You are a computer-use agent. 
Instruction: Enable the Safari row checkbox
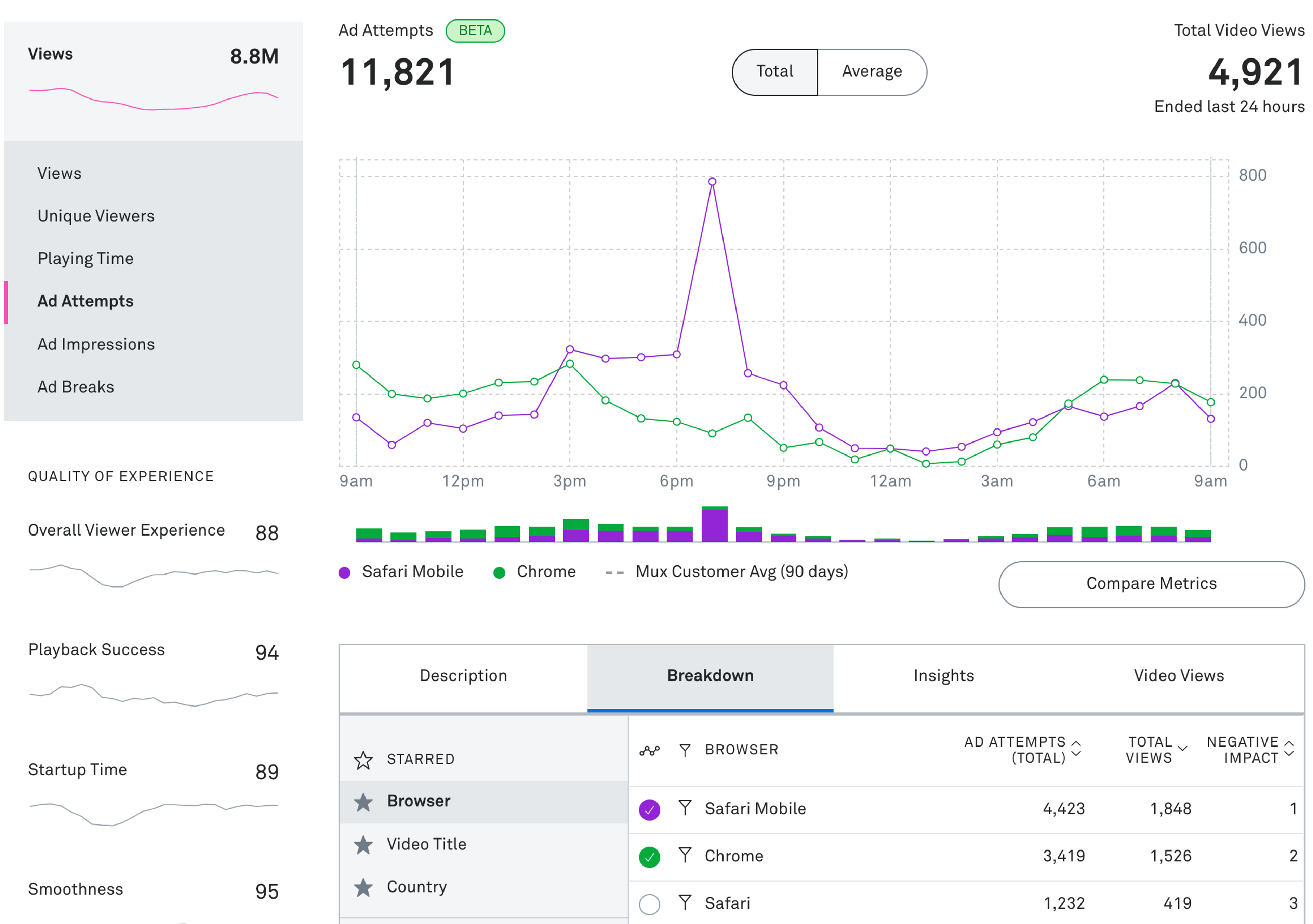pos(650,904)
